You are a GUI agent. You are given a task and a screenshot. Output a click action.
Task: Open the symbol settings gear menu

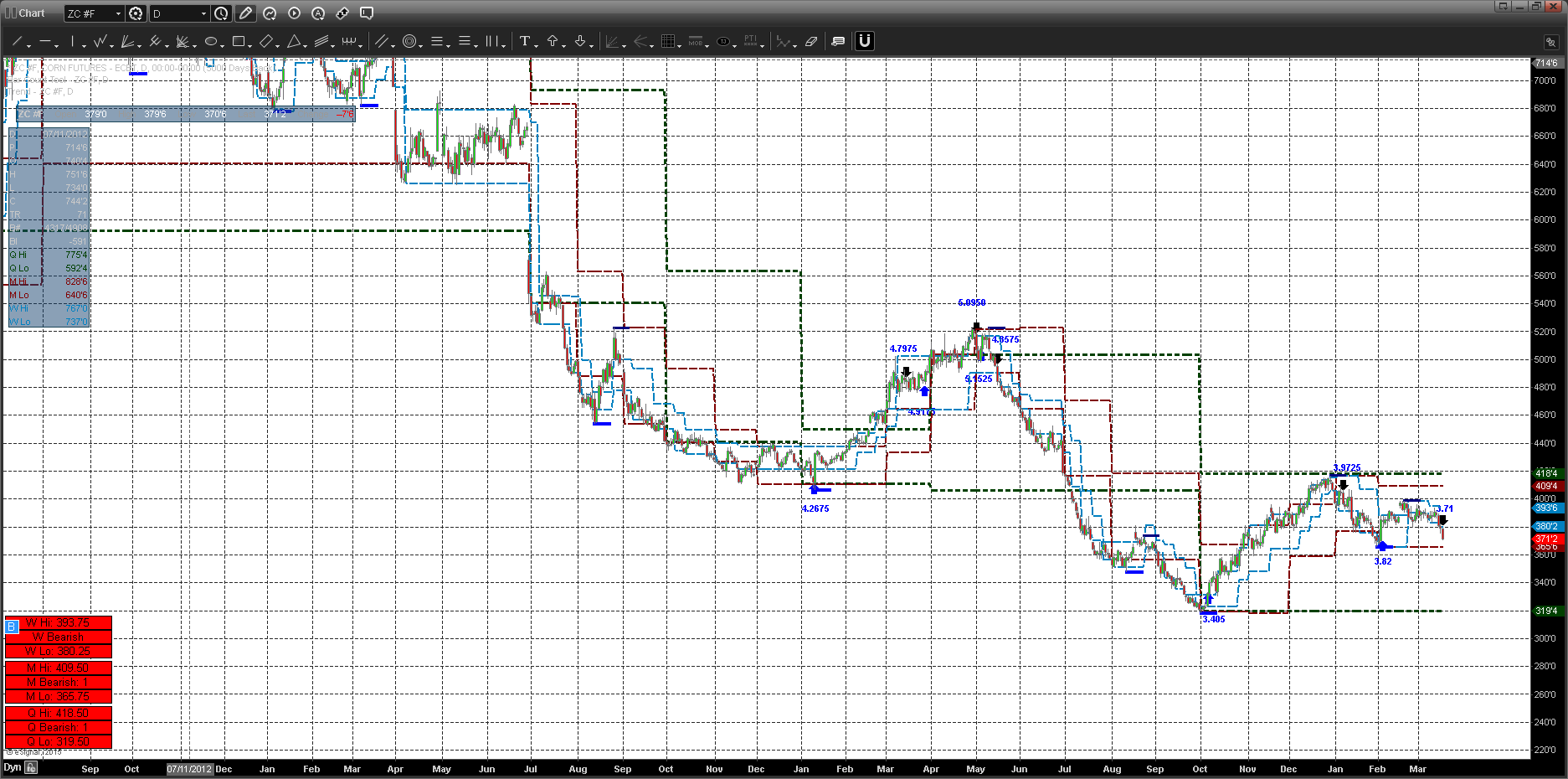pos(136,13)
